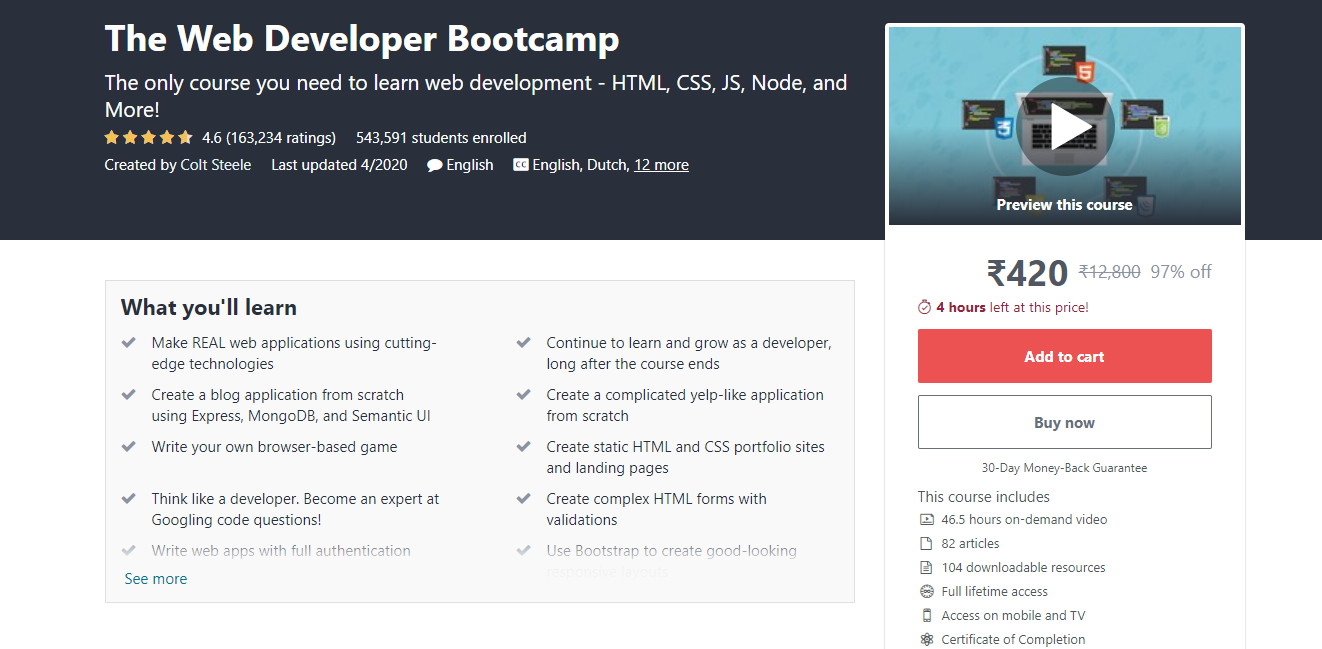Click checkmark beside Think like a developer
The image size is (1322, 649).
[129, 498]
